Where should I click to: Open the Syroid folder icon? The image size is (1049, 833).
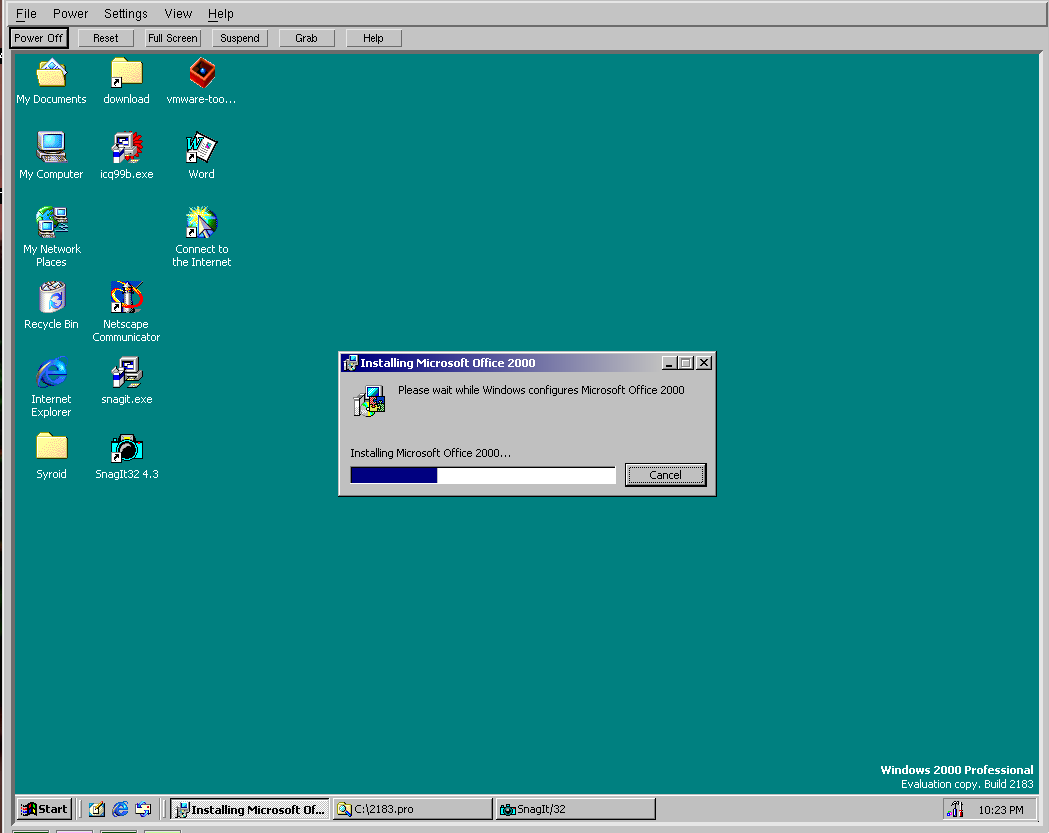(51, 447)
